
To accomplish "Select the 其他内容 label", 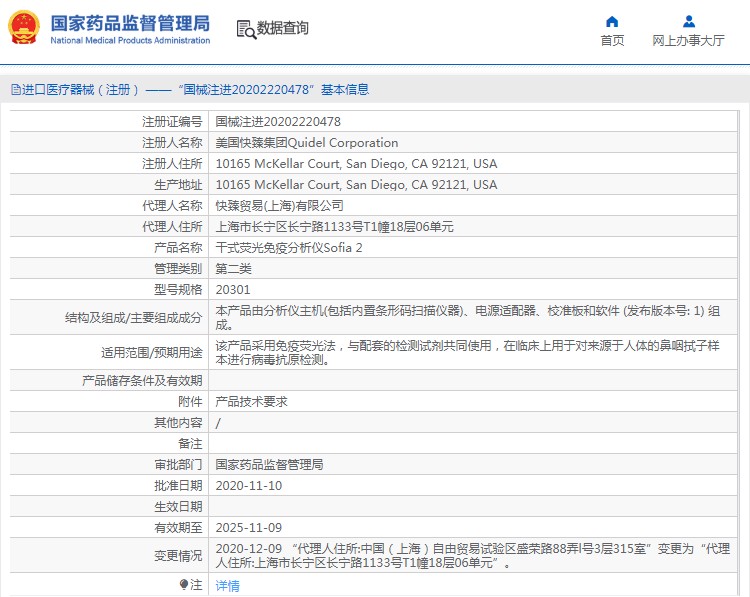I will 178,423.
